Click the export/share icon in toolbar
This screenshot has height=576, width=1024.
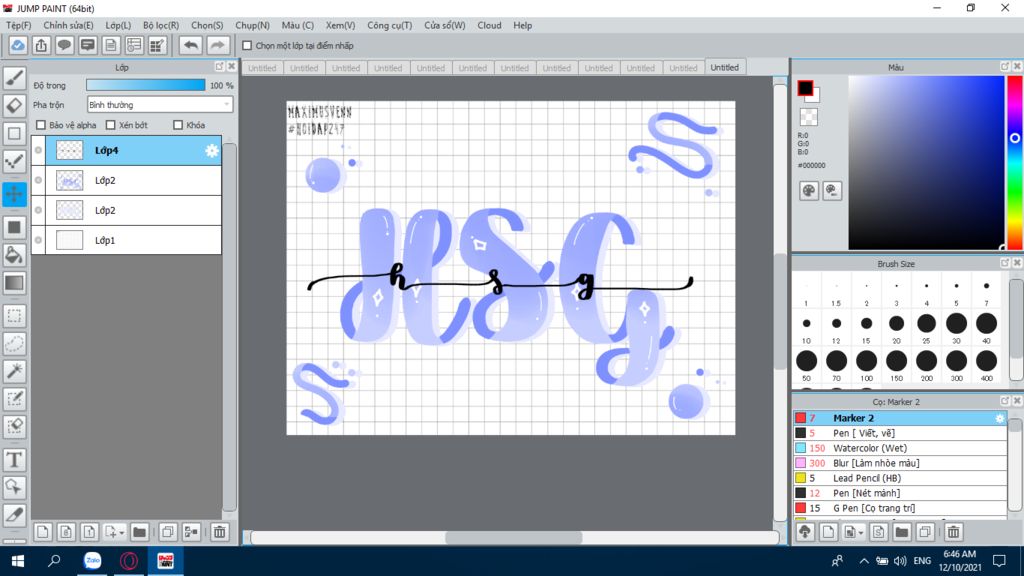tap(41, 45)
